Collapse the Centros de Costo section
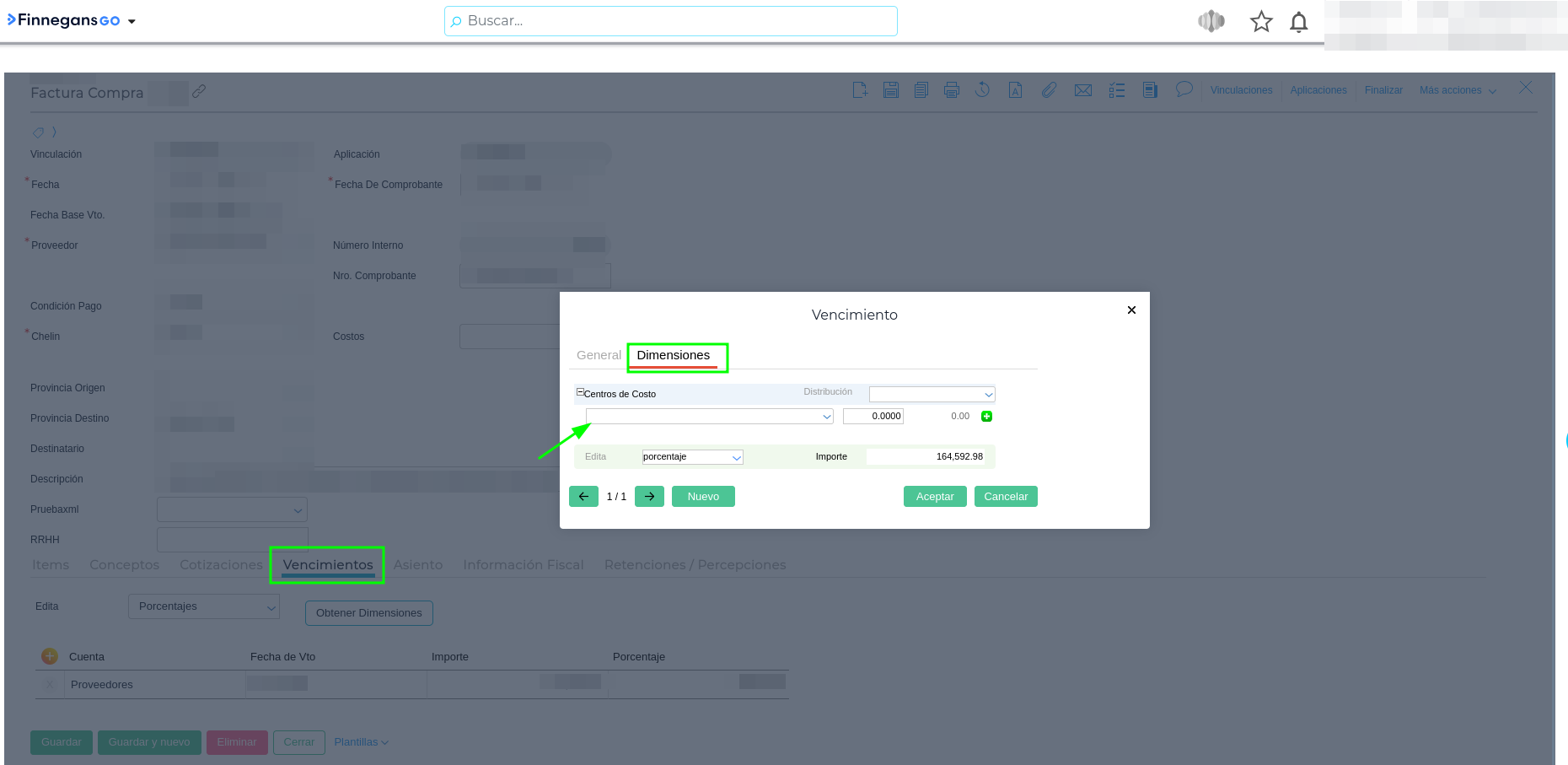Image resolution: width=1568 pixels, height=765 pixels. [580, 393]
